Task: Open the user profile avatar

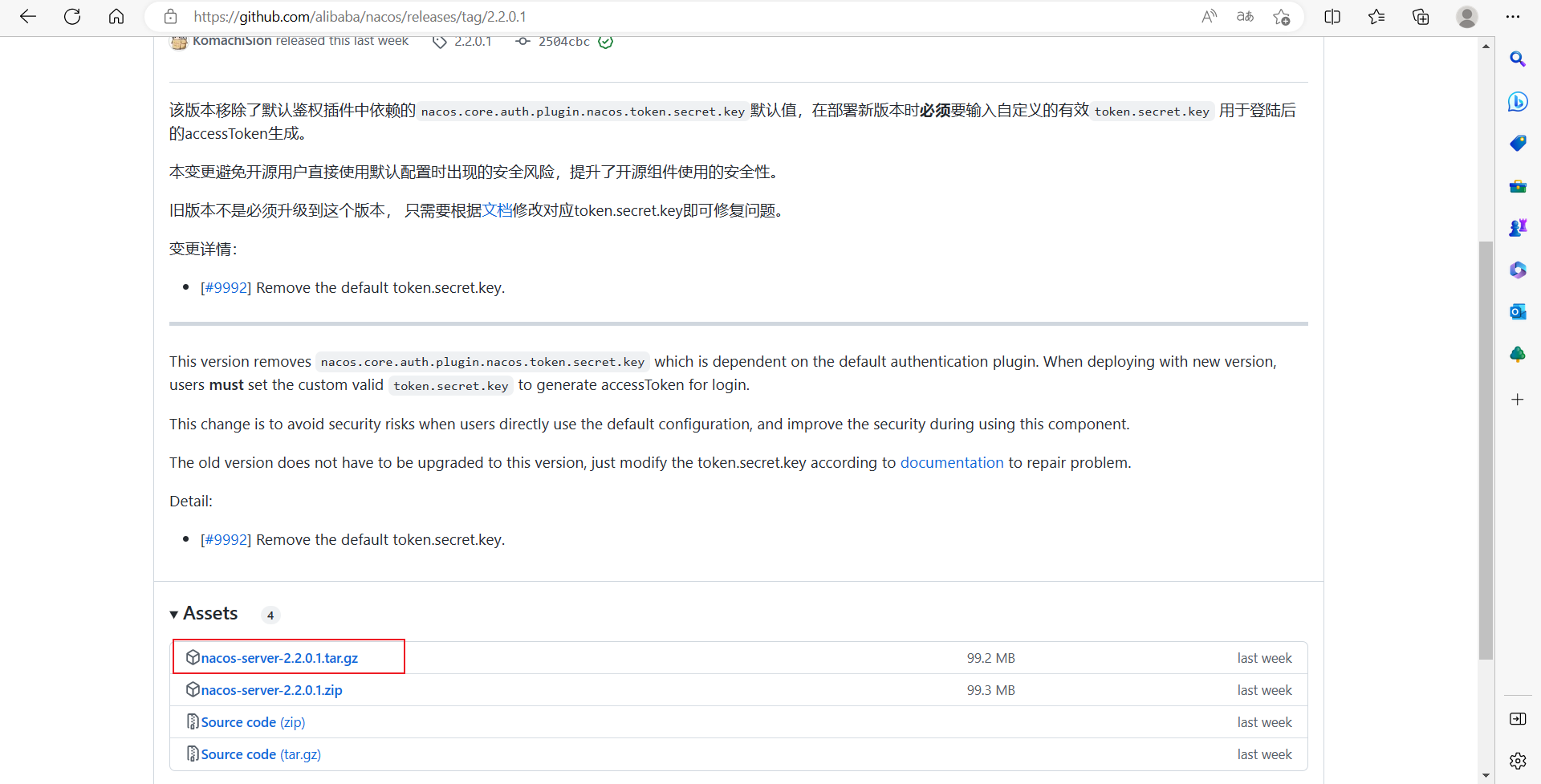Action: point(1467,17)
